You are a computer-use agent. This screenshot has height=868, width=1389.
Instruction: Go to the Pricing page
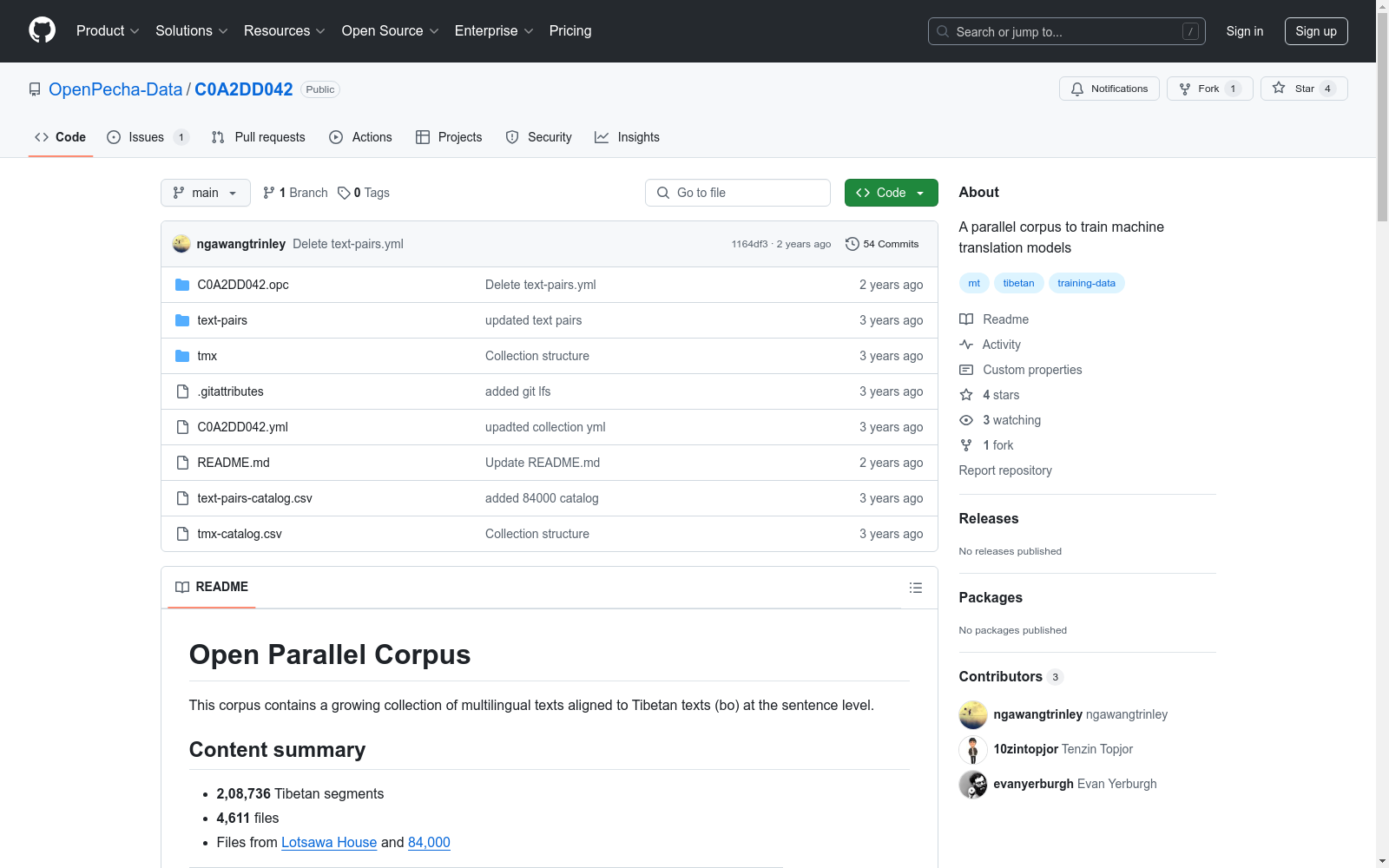[x=570, y=31]
